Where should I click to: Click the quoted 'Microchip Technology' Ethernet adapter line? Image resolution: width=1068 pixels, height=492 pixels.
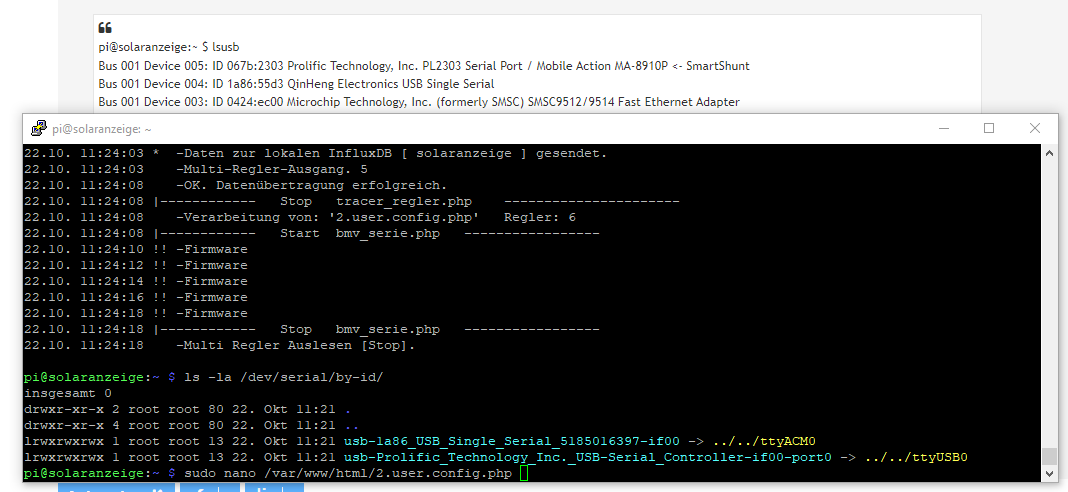[418, 102]
